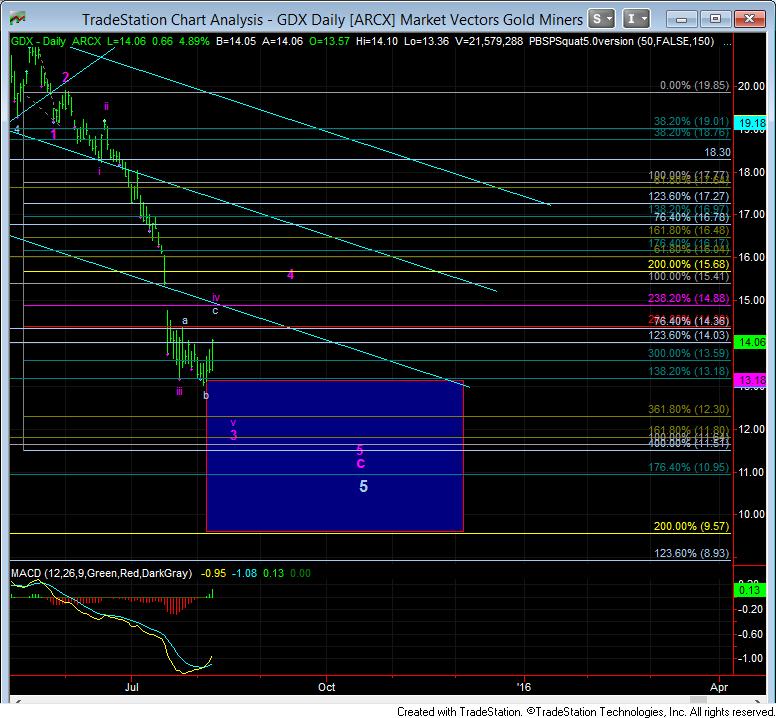Screen dimensions: 776x718
Task: Select the blue target zone rectangle
Action: (335, 456)
